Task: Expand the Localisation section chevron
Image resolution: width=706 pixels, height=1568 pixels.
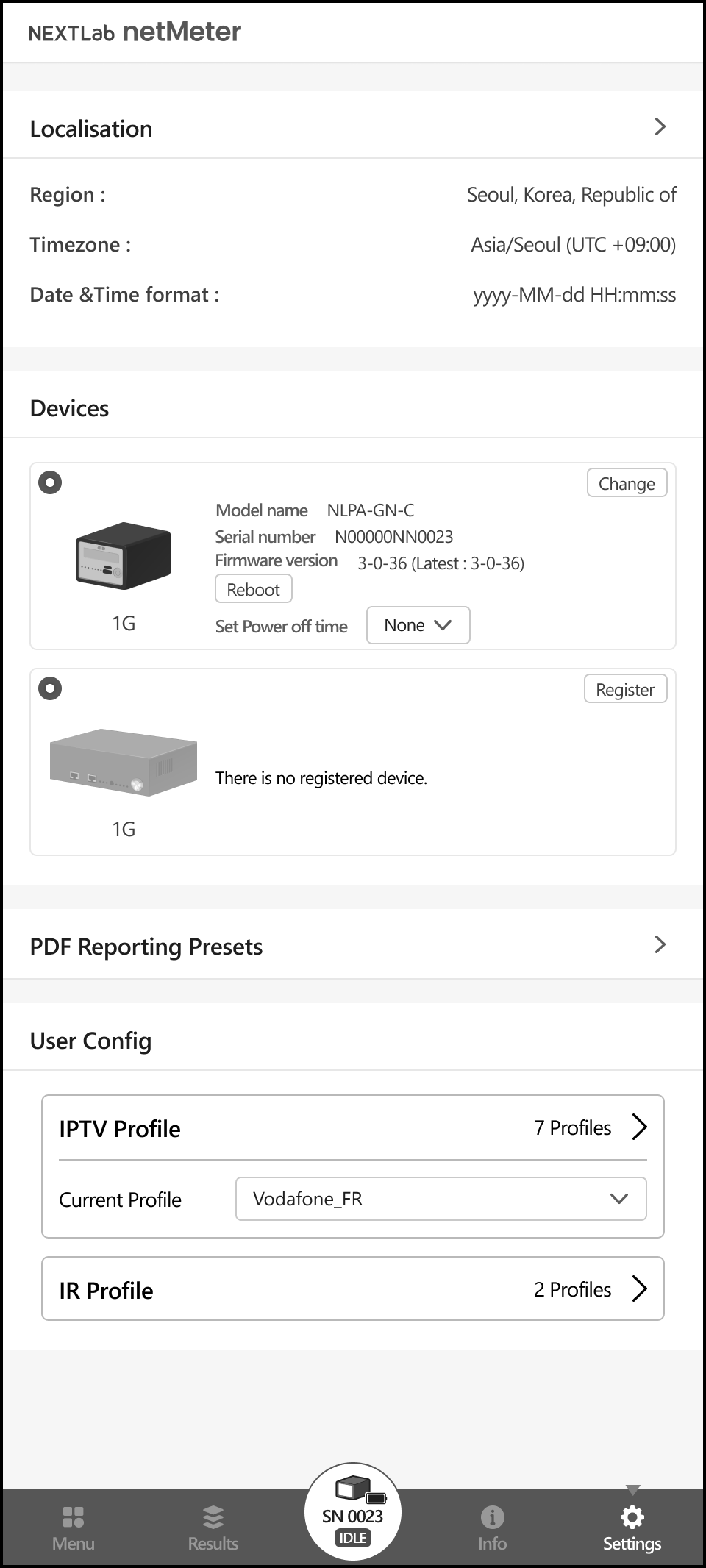Action: pos(660,127)
